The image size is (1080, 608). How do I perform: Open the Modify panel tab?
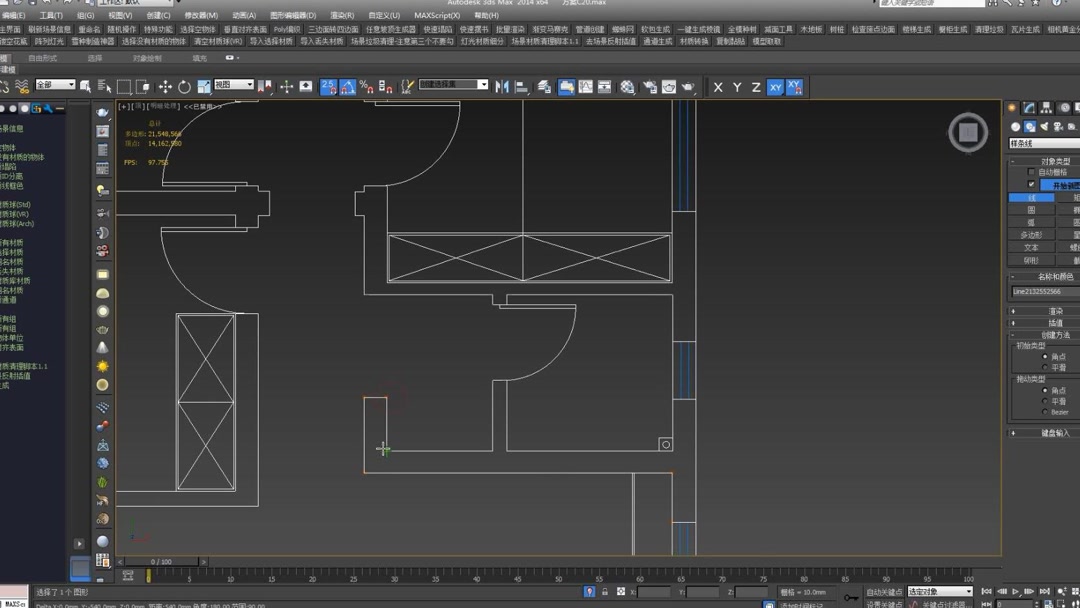point(1029,108)
